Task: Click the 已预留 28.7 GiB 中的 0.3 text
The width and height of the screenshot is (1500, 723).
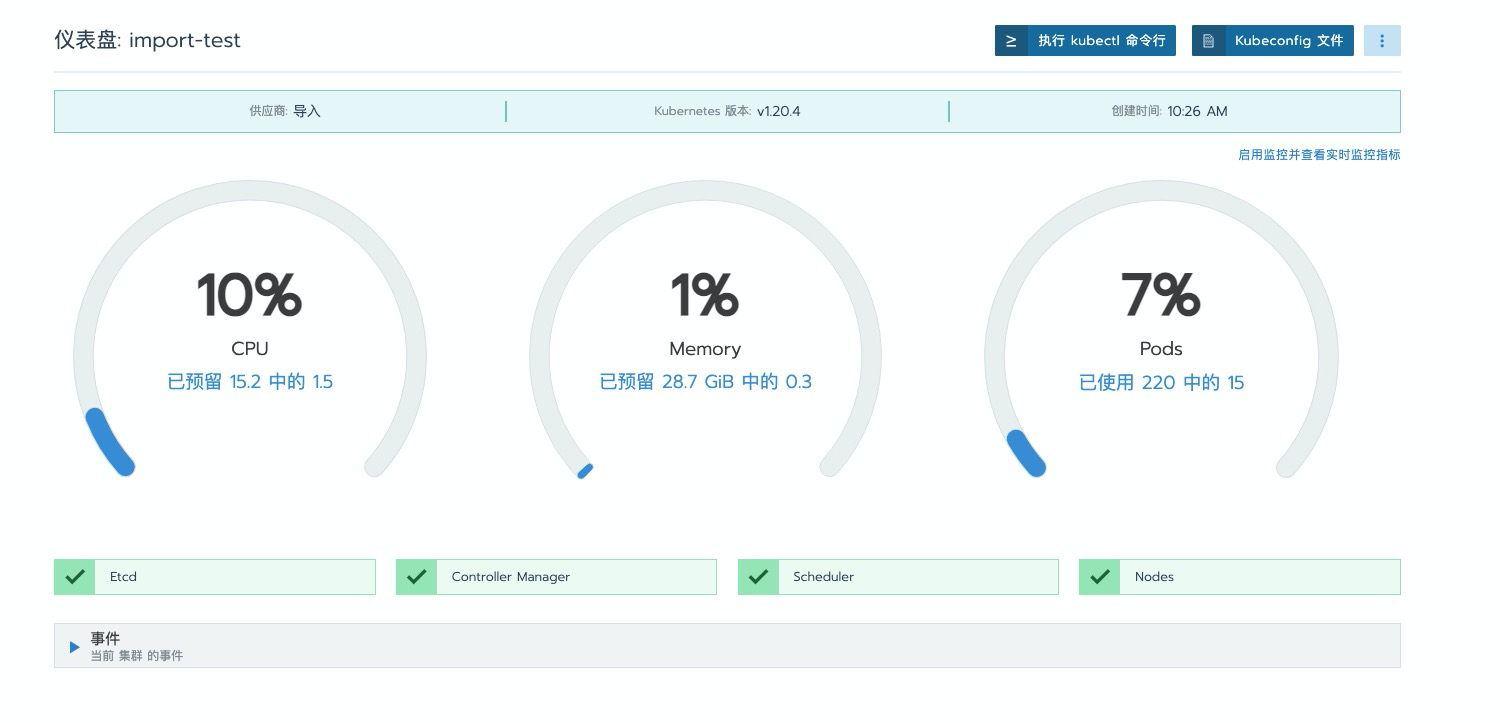Action: (x=706, y=382)
